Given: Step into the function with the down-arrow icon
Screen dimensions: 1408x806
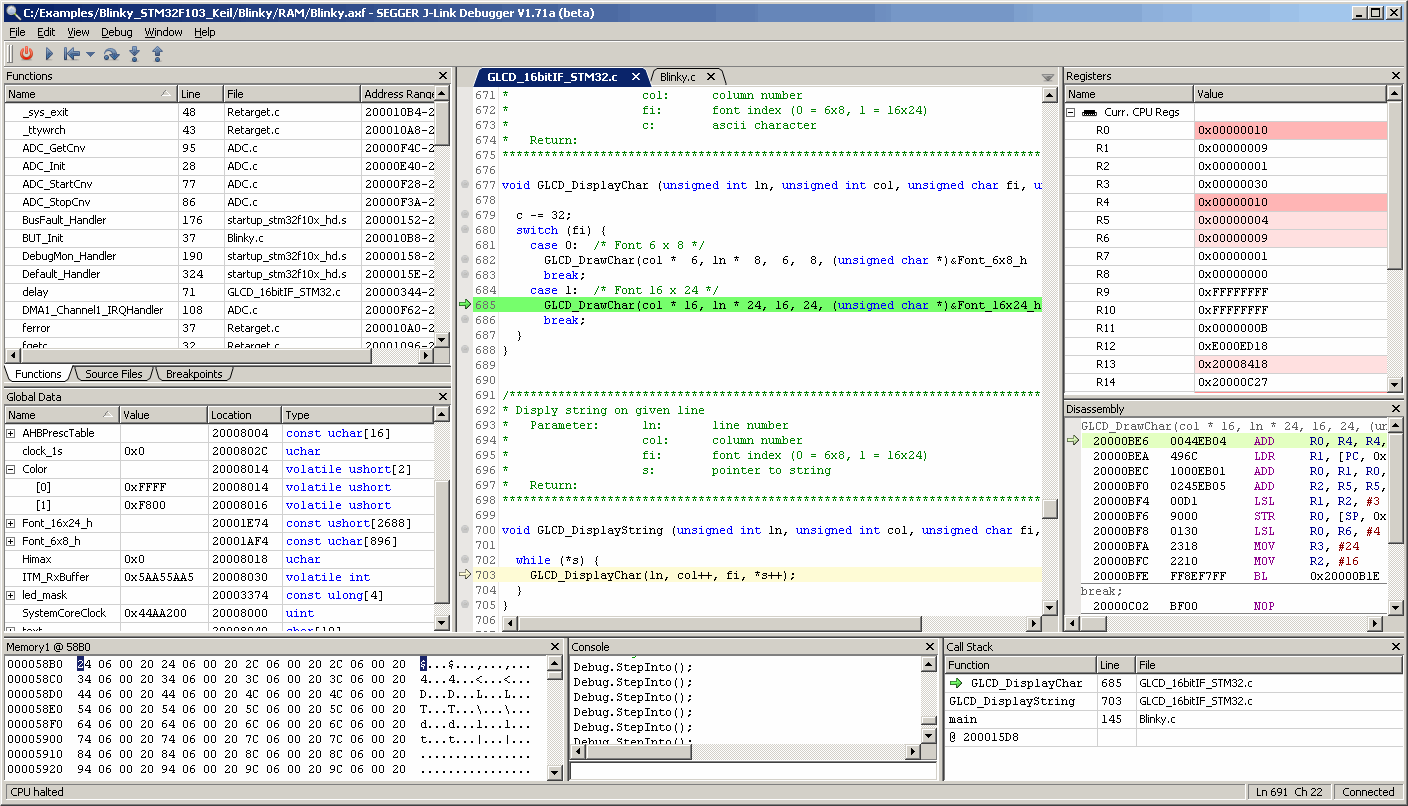Looking at the screenshot, I should point(134,54).
